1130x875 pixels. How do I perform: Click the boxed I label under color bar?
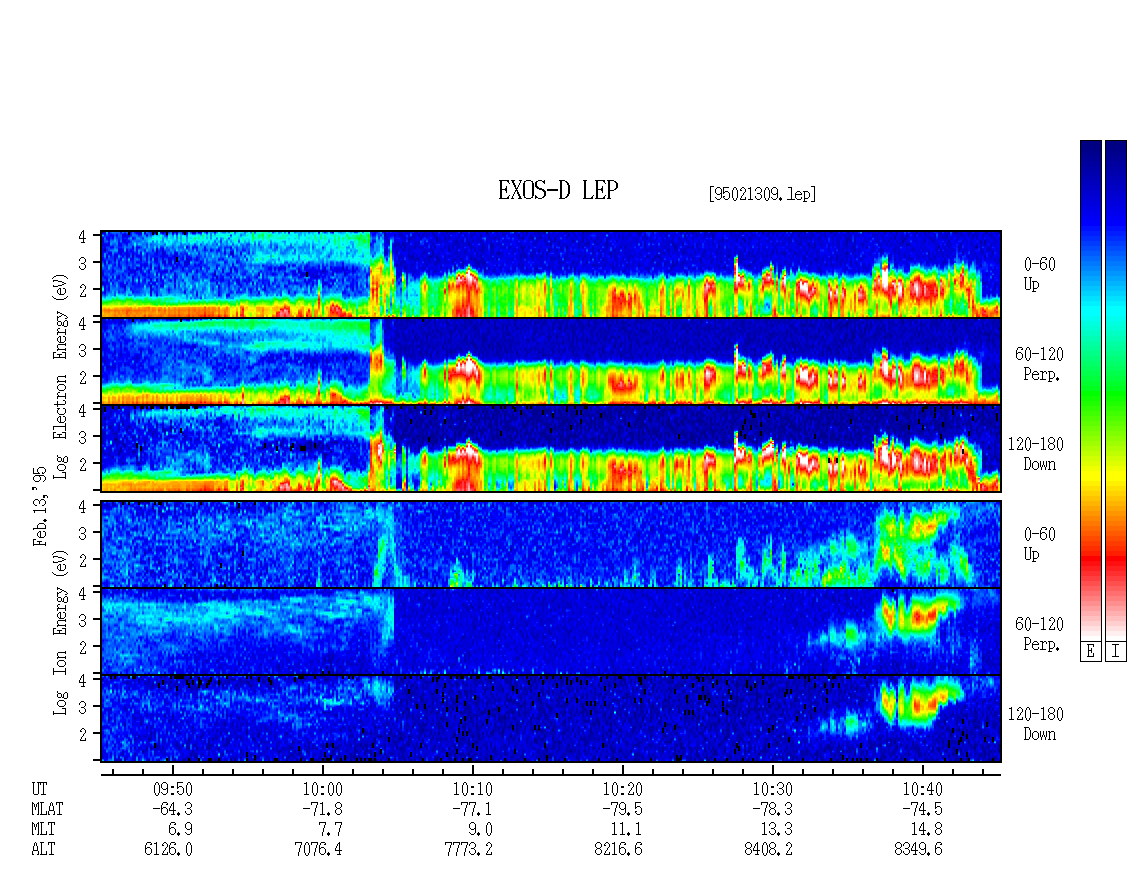(x=1116, y=652)
